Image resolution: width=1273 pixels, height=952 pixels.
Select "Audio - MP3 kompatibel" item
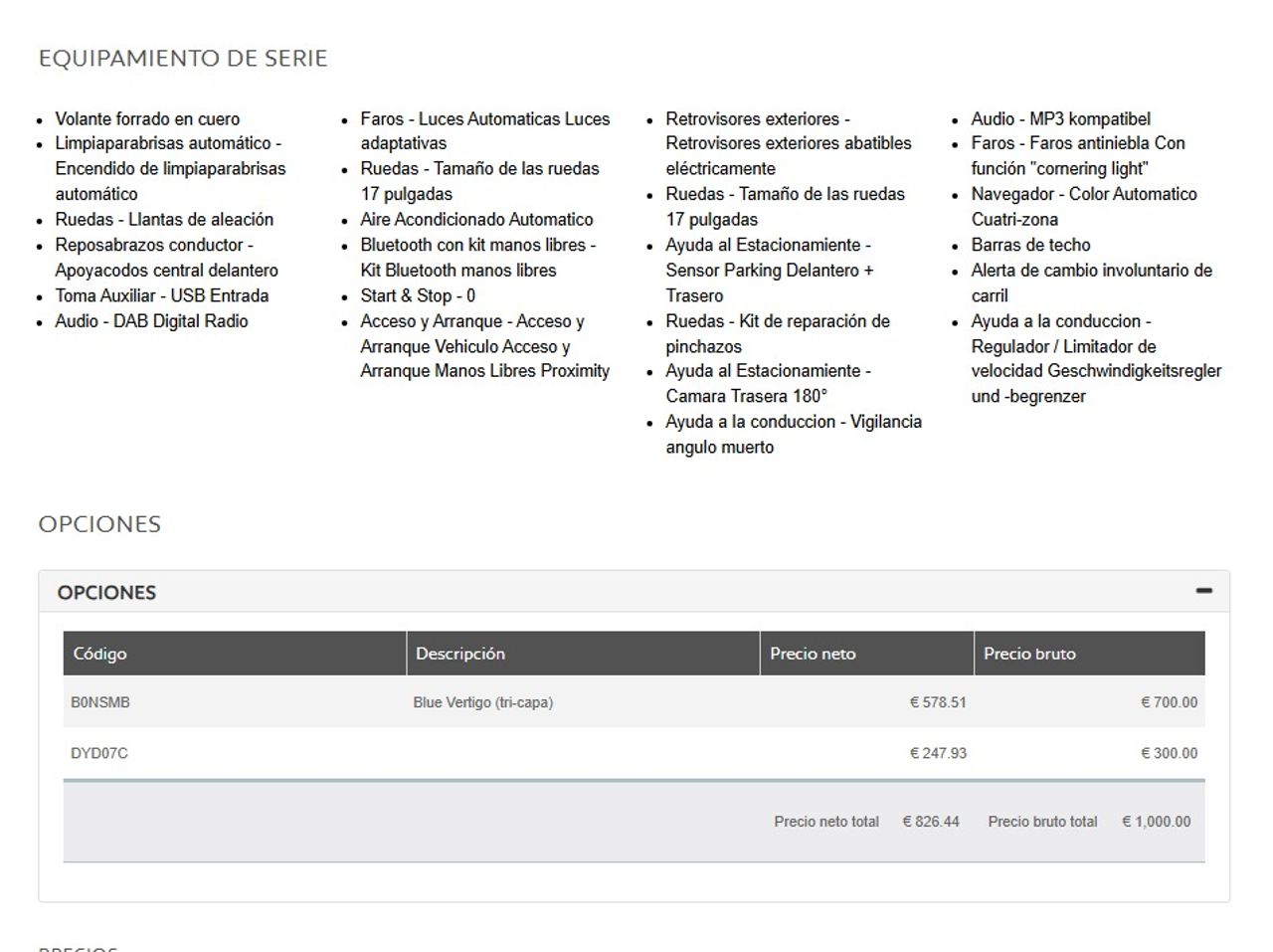pyautogui.click(x=1061, y=118)
